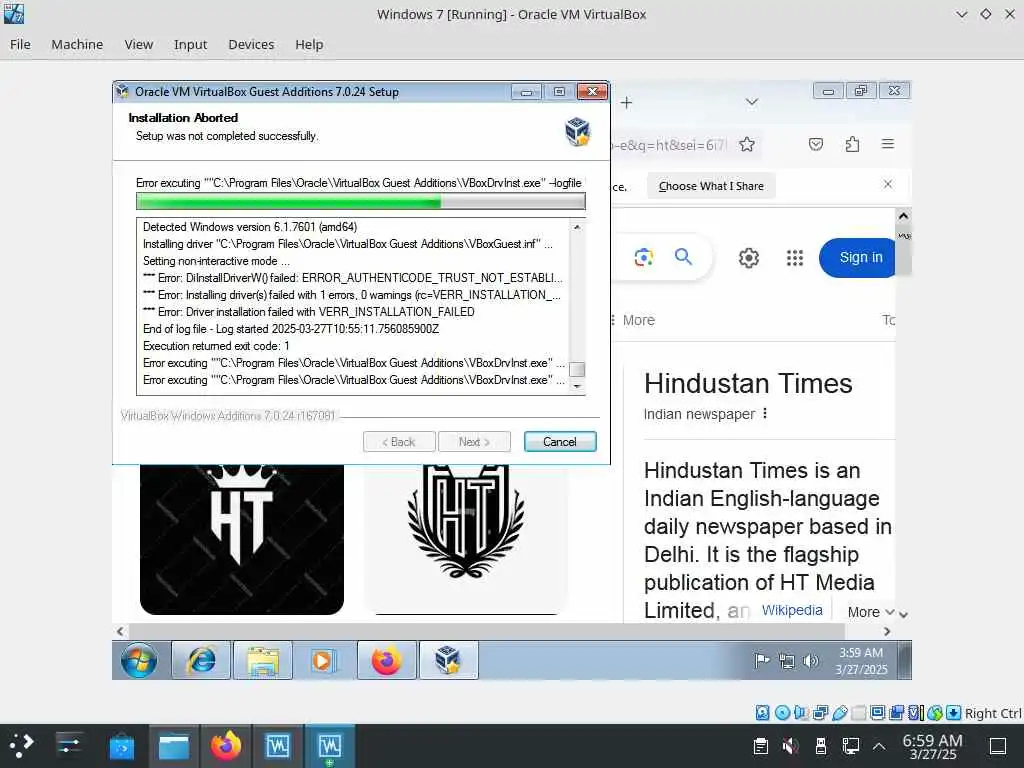Select Guest Additions setup in guest taskbar
This screenshot has height=768, width=1024.
[x=449, y=660]
